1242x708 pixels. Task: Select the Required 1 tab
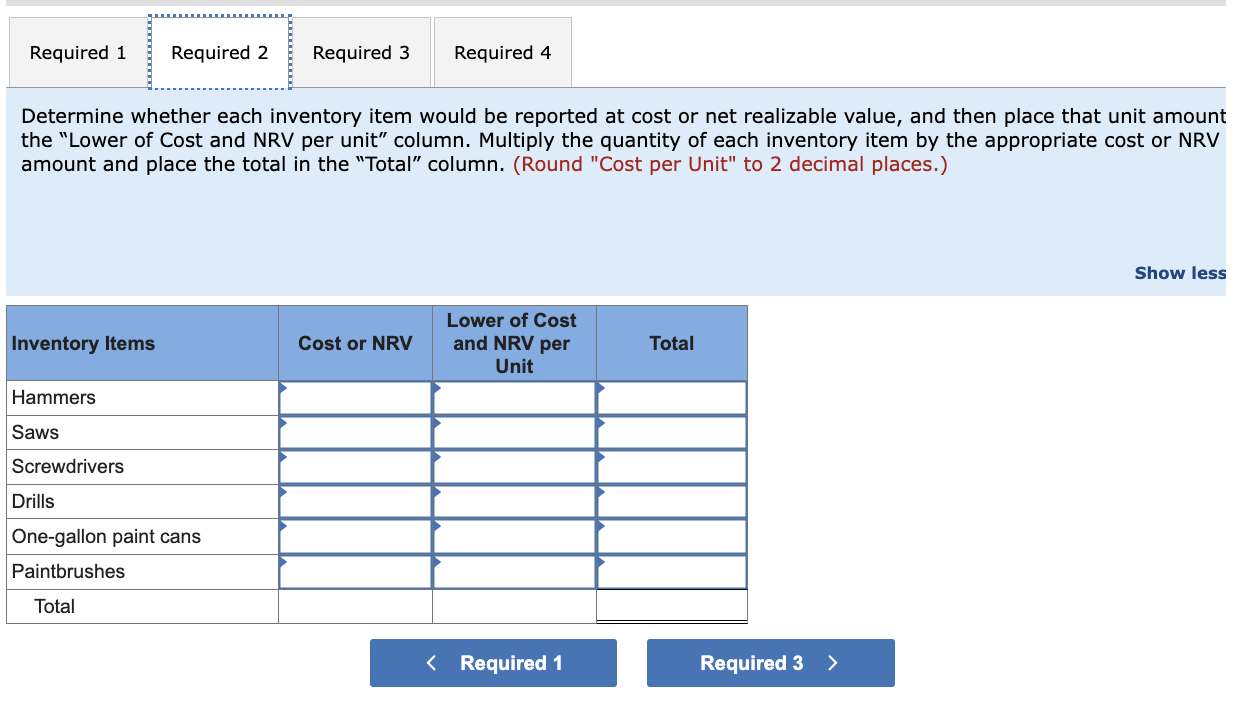pos(76,52)
